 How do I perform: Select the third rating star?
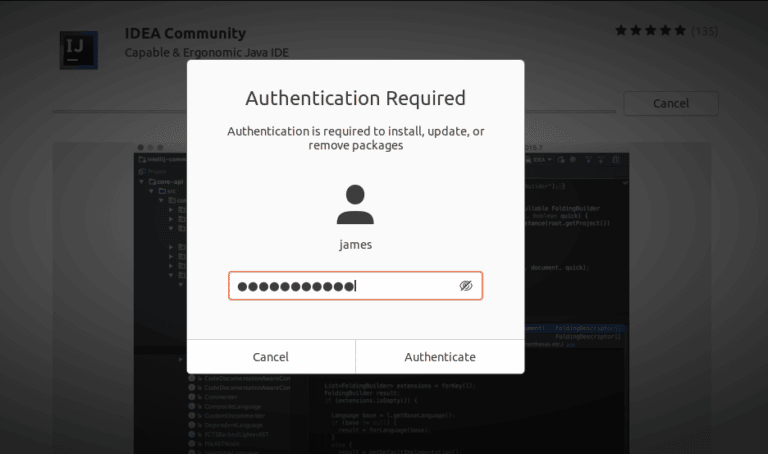tap(651, 31)
